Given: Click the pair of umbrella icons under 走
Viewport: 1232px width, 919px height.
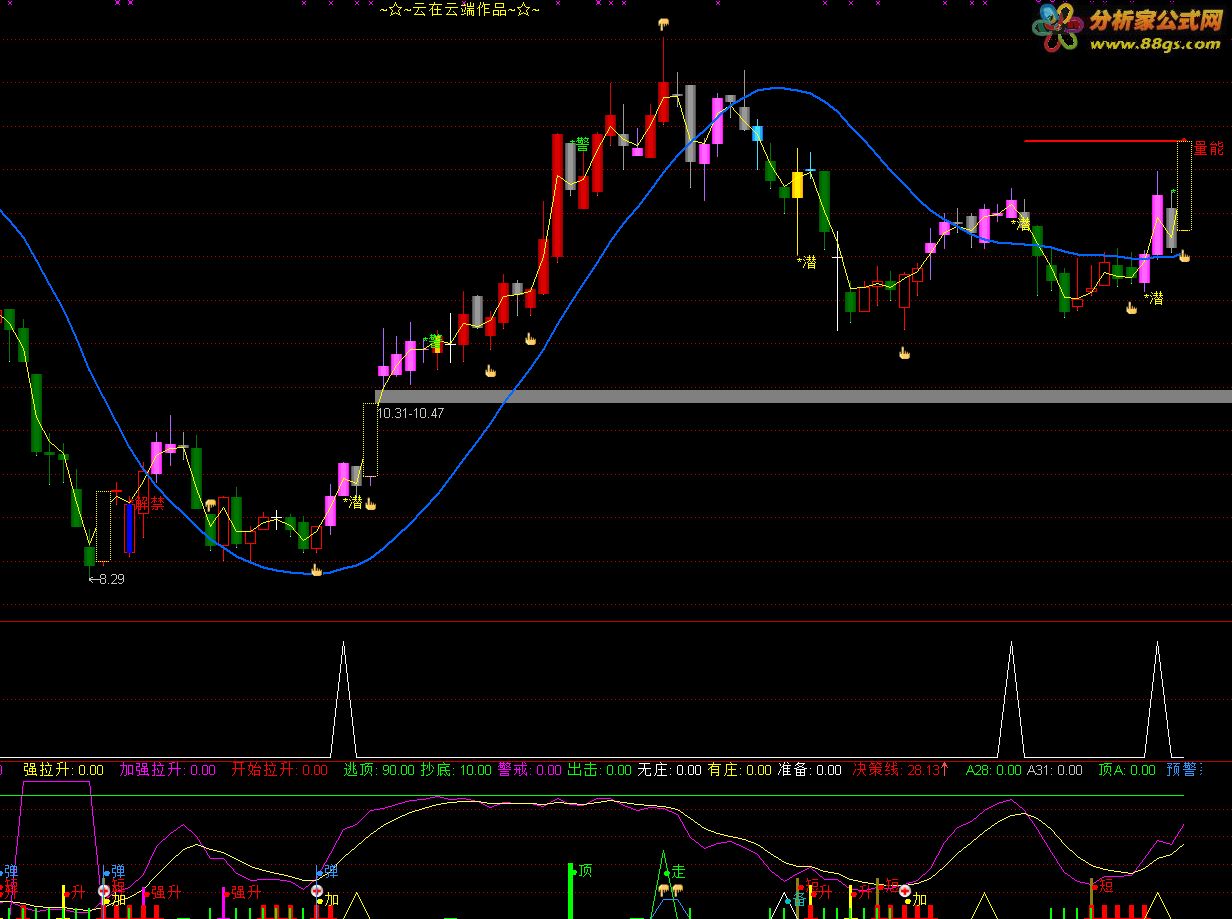Looking at the screenshot, I should tap(670, 889).
